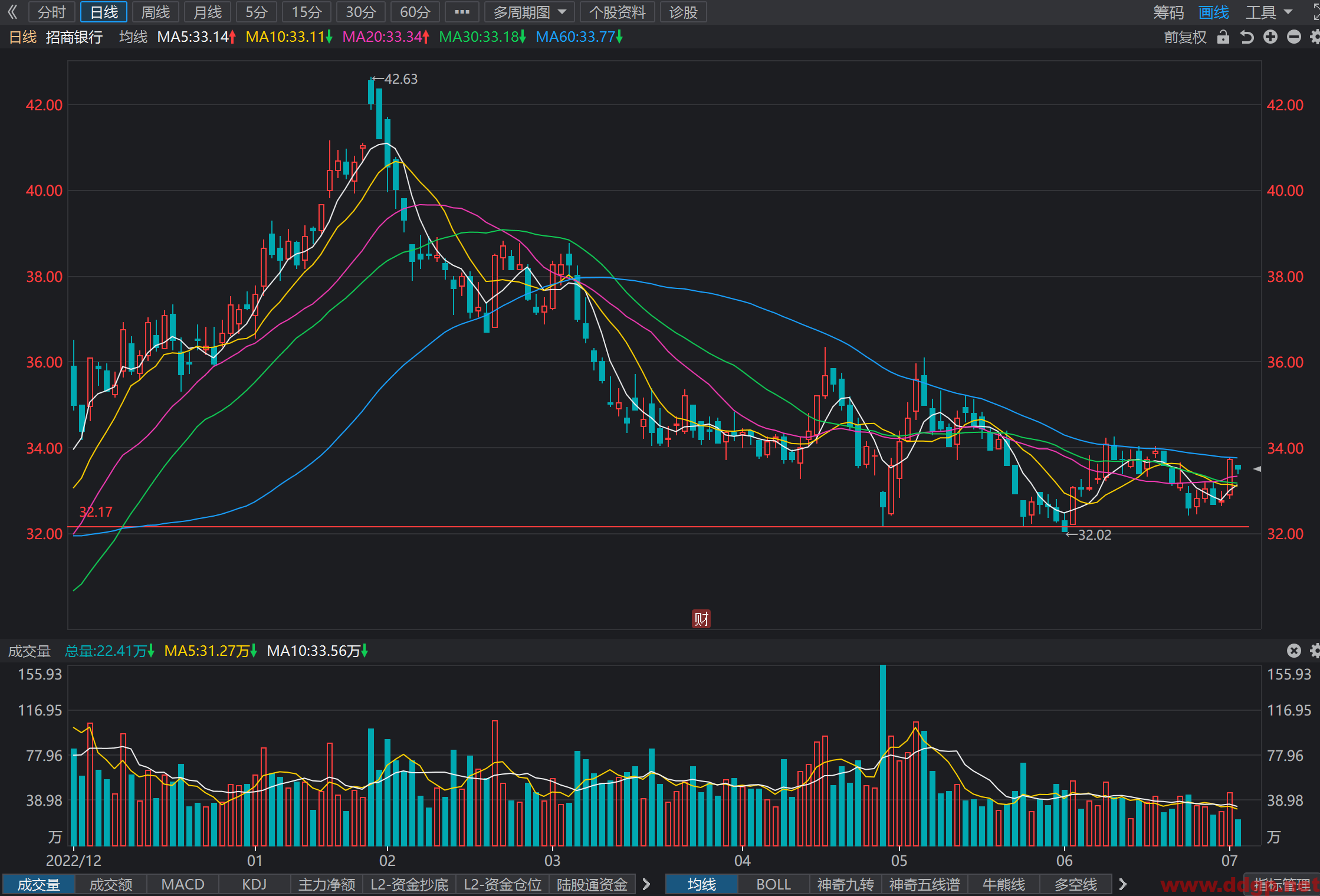
Task: Select 多空线 overlay tab
Action: pos(1076,884)
